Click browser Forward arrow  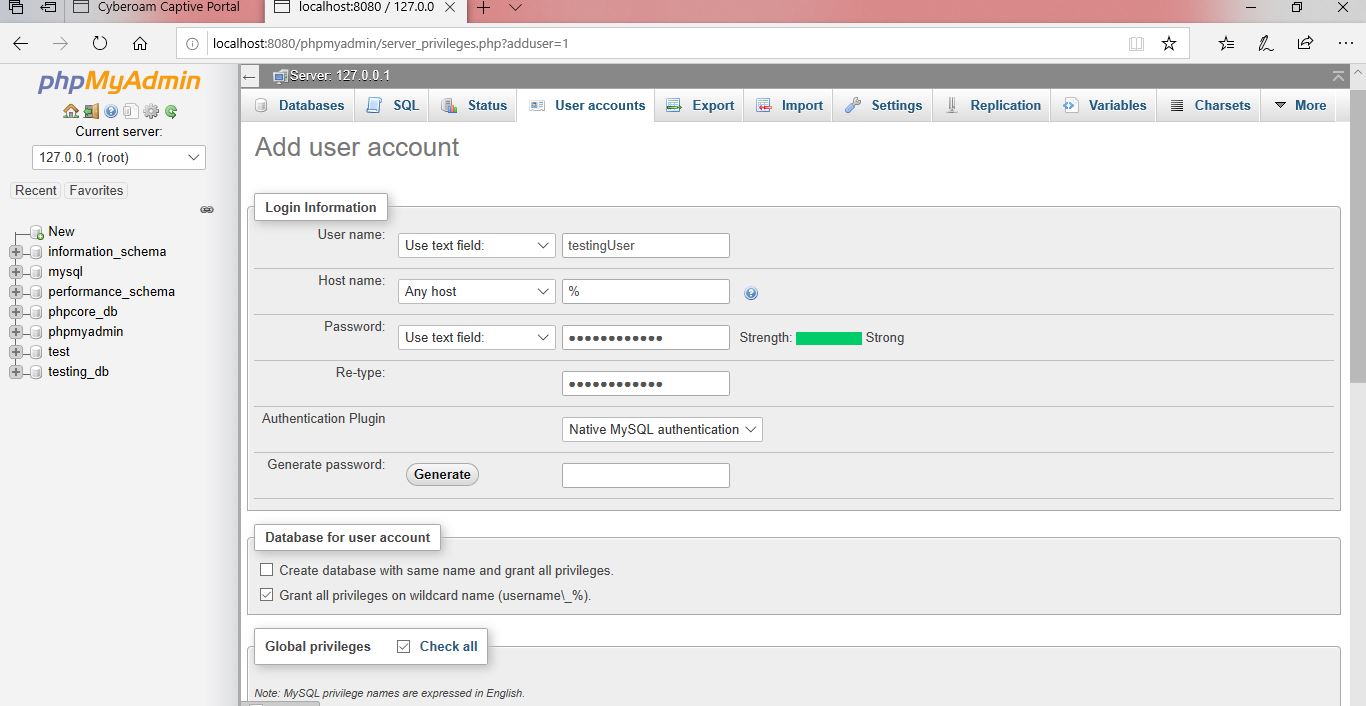pos(61,43)
